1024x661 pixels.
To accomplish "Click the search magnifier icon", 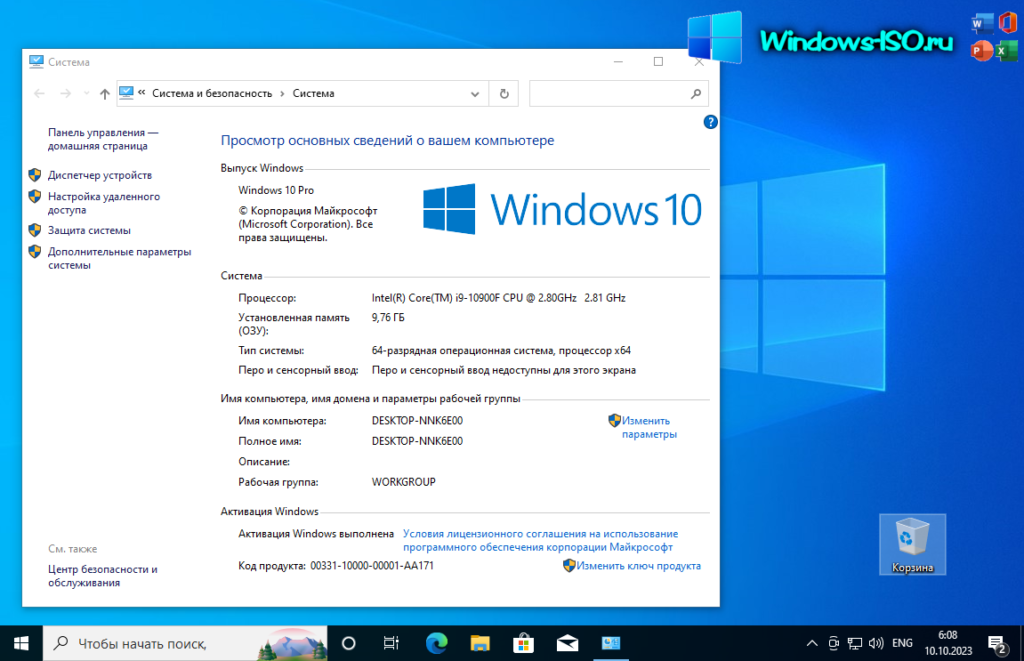I will click(x=696, y=93).
